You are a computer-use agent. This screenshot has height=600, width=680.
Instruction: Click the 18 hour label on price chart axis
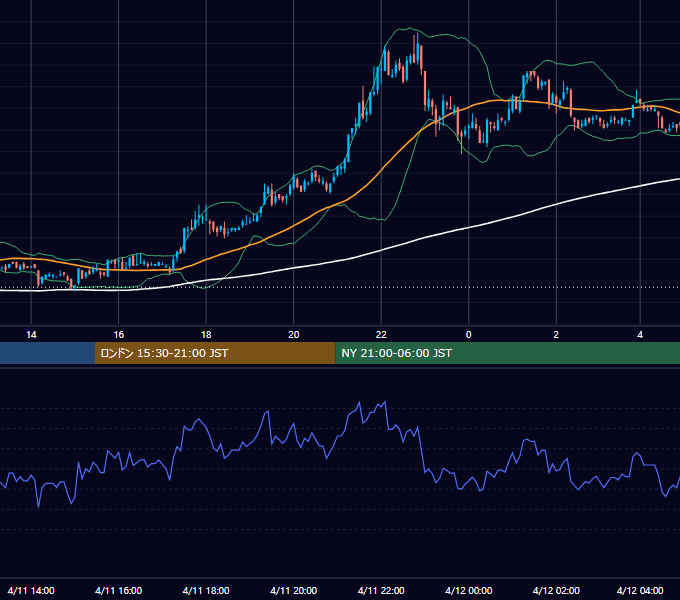(x=206, y=335)
